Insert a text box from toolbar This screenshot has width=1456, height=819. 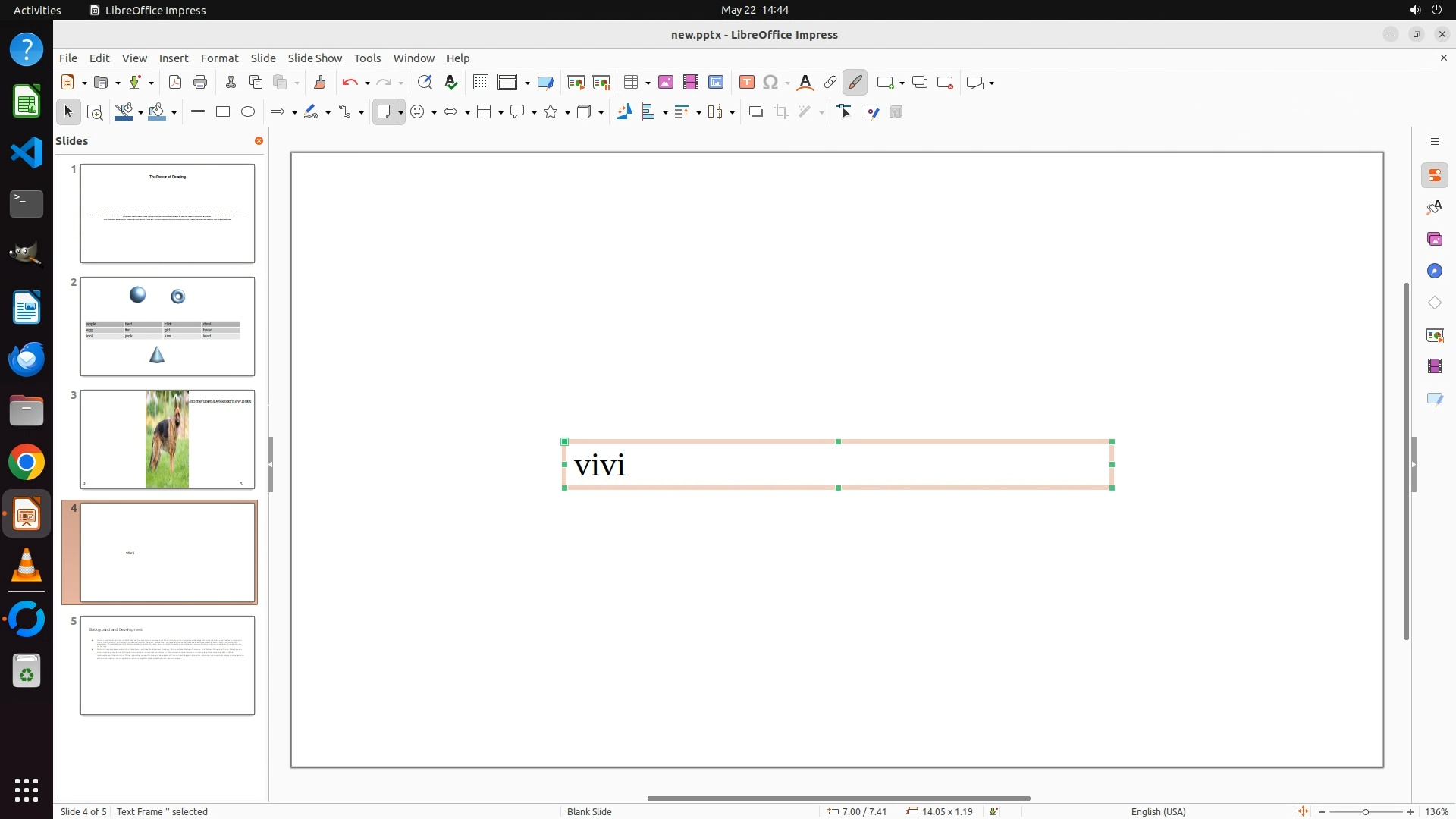click(x=746, y=83)
